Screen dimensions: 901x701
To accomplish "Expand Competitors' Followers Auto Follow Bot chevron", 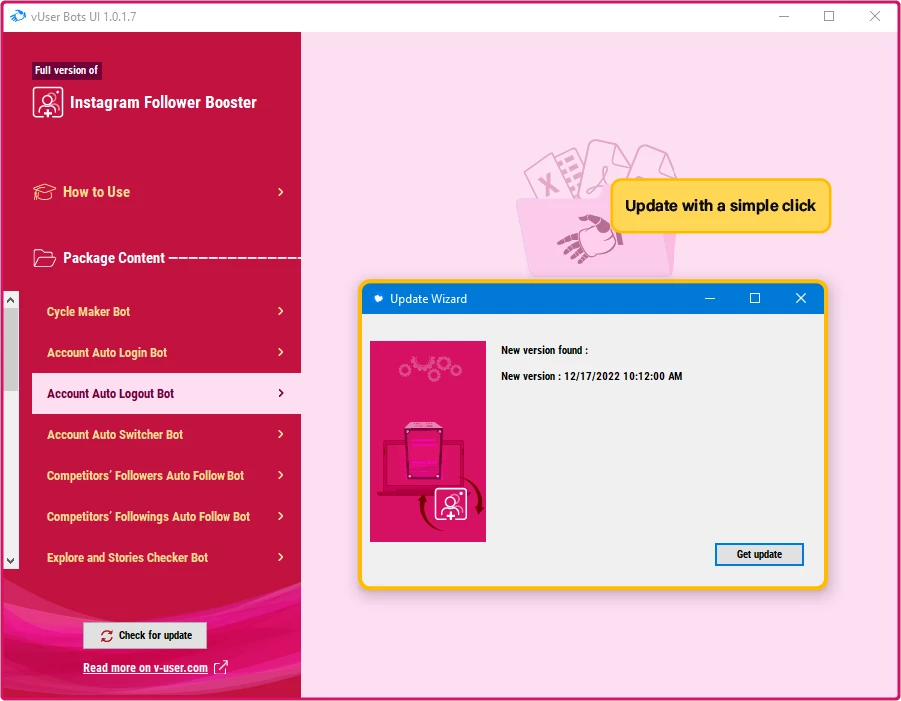I will pyautogui.click(x=280, y=475).
